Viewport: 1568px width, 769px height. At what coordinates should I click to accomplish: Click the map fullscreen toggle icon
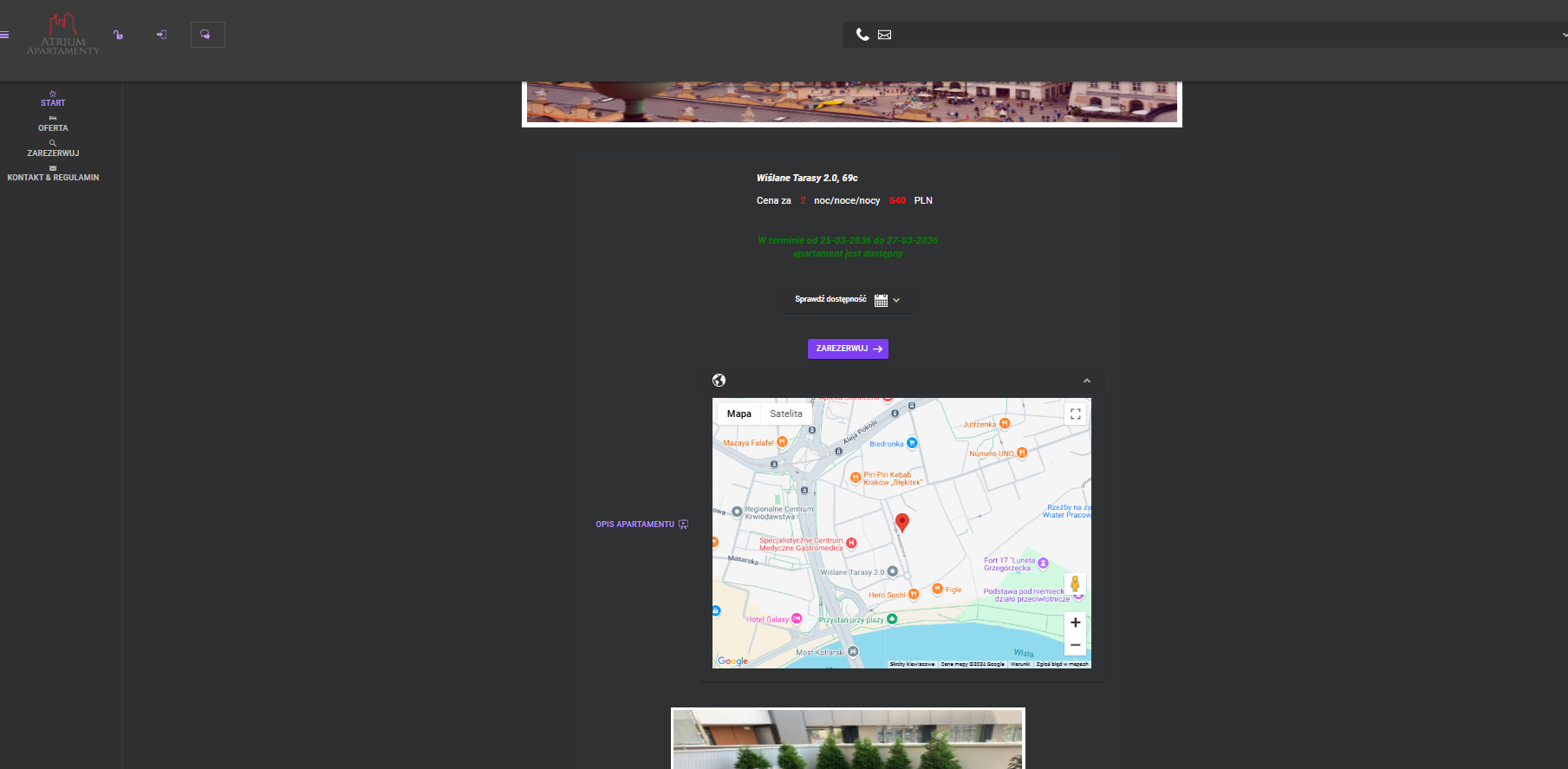click(1075, 414)
